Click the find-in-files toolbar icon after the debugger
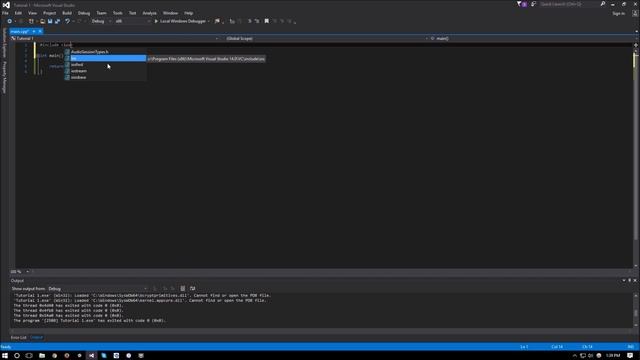Viewport: 640px width, 360px height. point(217,21)
